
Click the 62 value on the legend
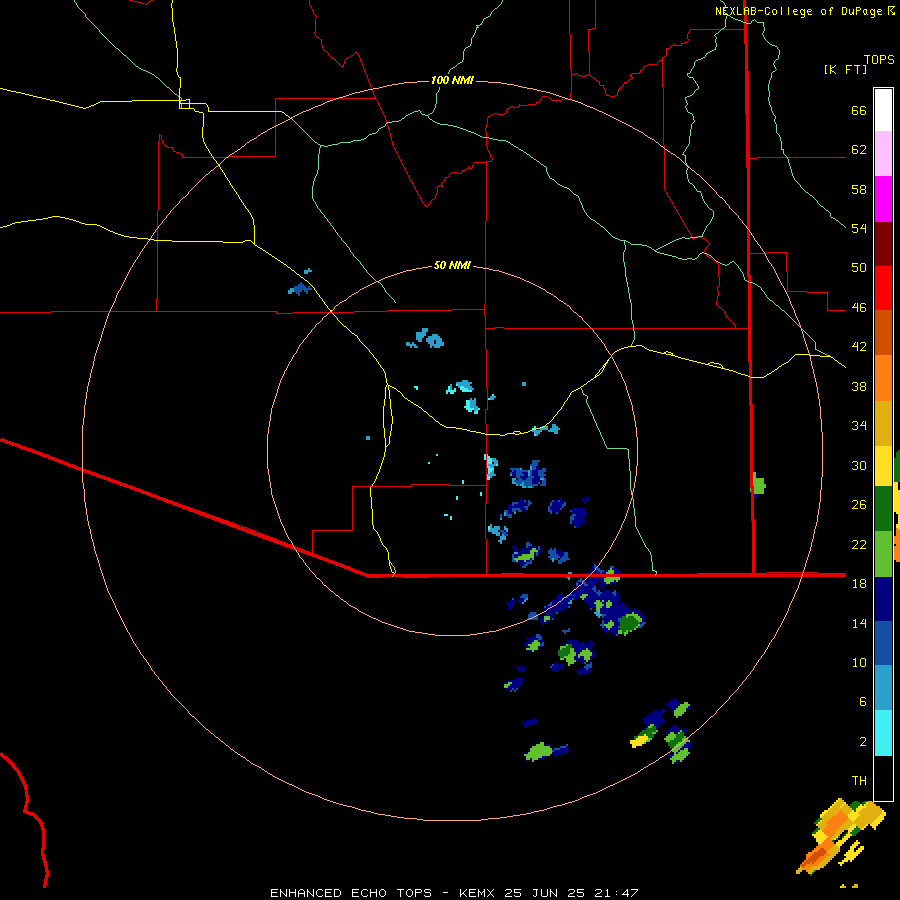point(859,150)
